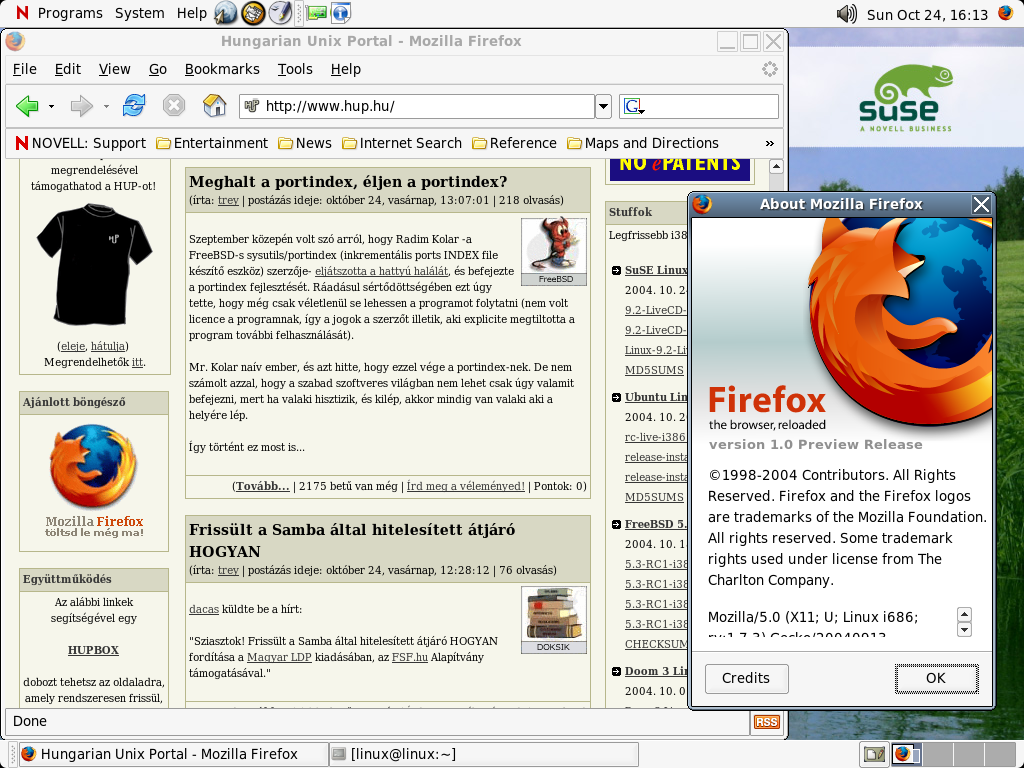Open the Edit menu

[x=68, y=69]
